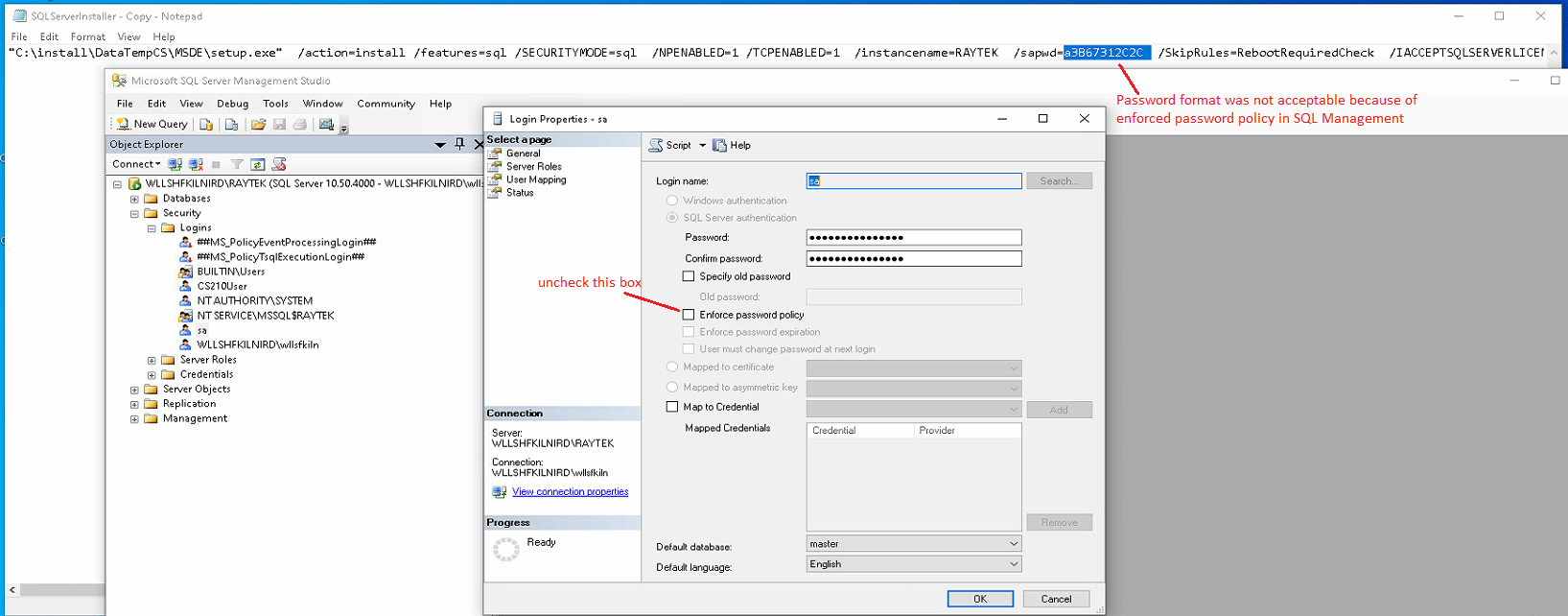Select the ##MS_PolicyEventProcessingLogin## login
The width and height of the screenshot is (1568, 616).
(286, 242)
